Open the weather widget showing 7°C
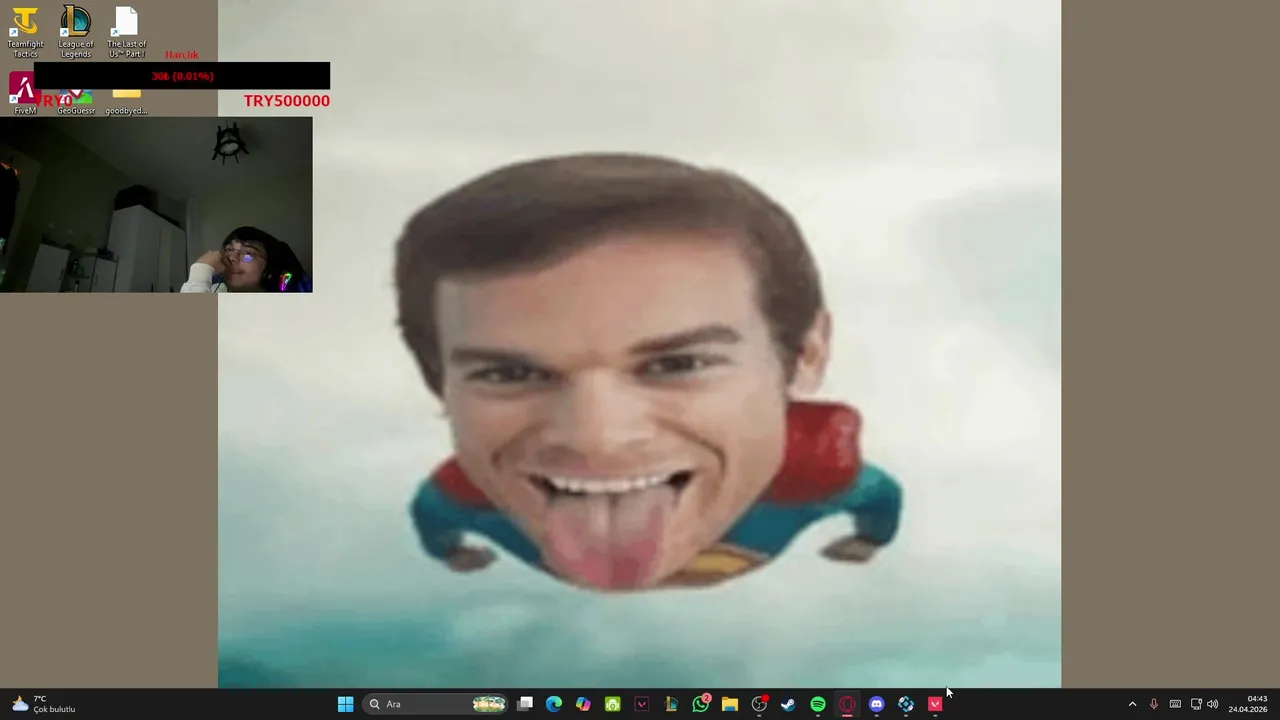Image resolution: width=1280 pixels, height=720 pixels. click(42, 704)
